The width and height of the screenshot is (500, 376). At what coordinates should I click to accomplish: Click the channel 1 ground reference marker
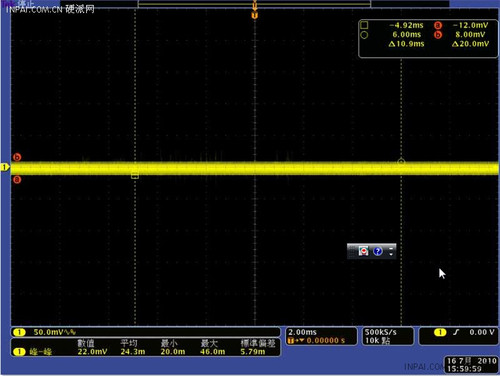click(5, 167)
